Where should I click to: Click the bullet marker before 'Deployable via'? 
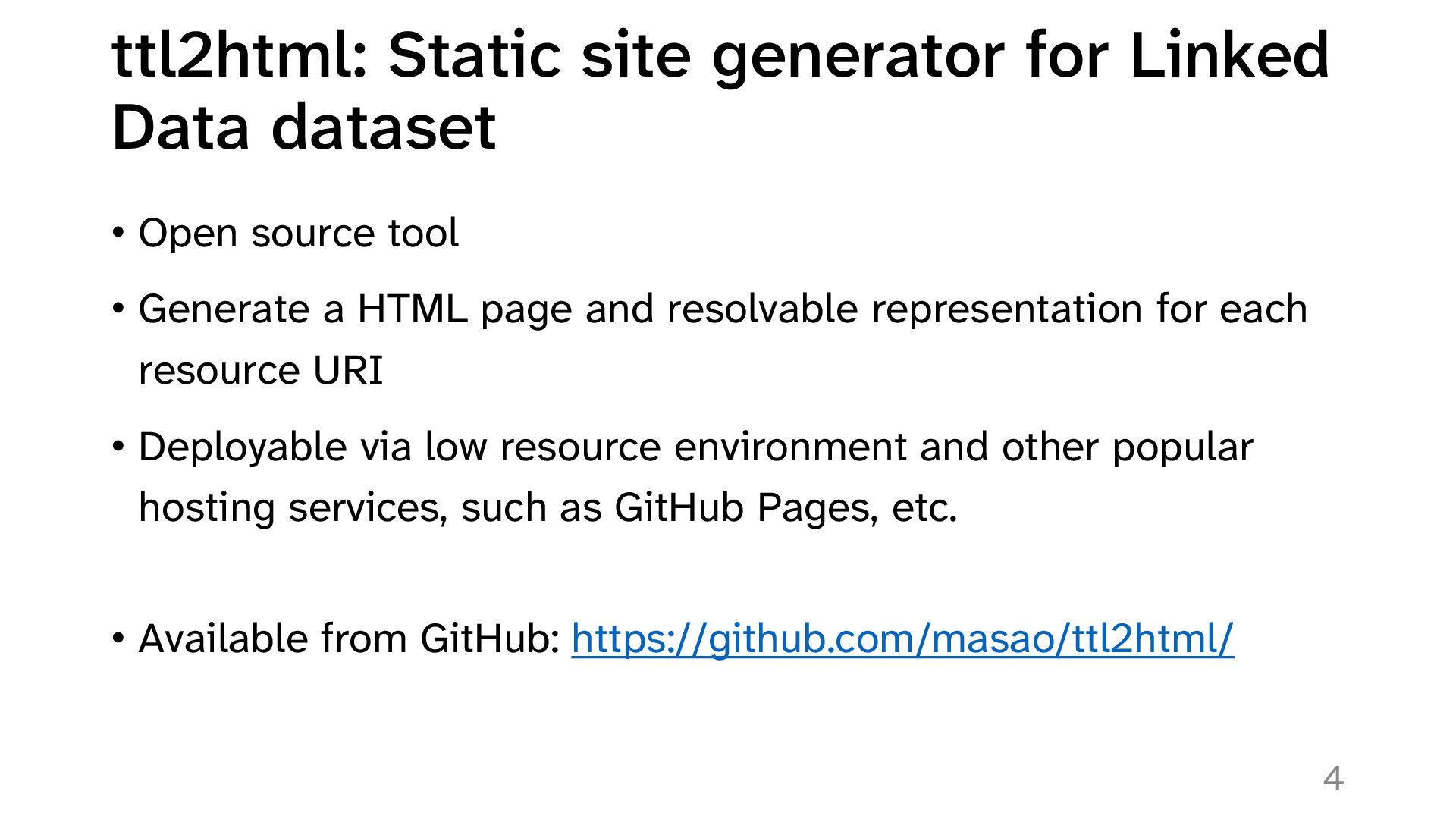point(118,447)
